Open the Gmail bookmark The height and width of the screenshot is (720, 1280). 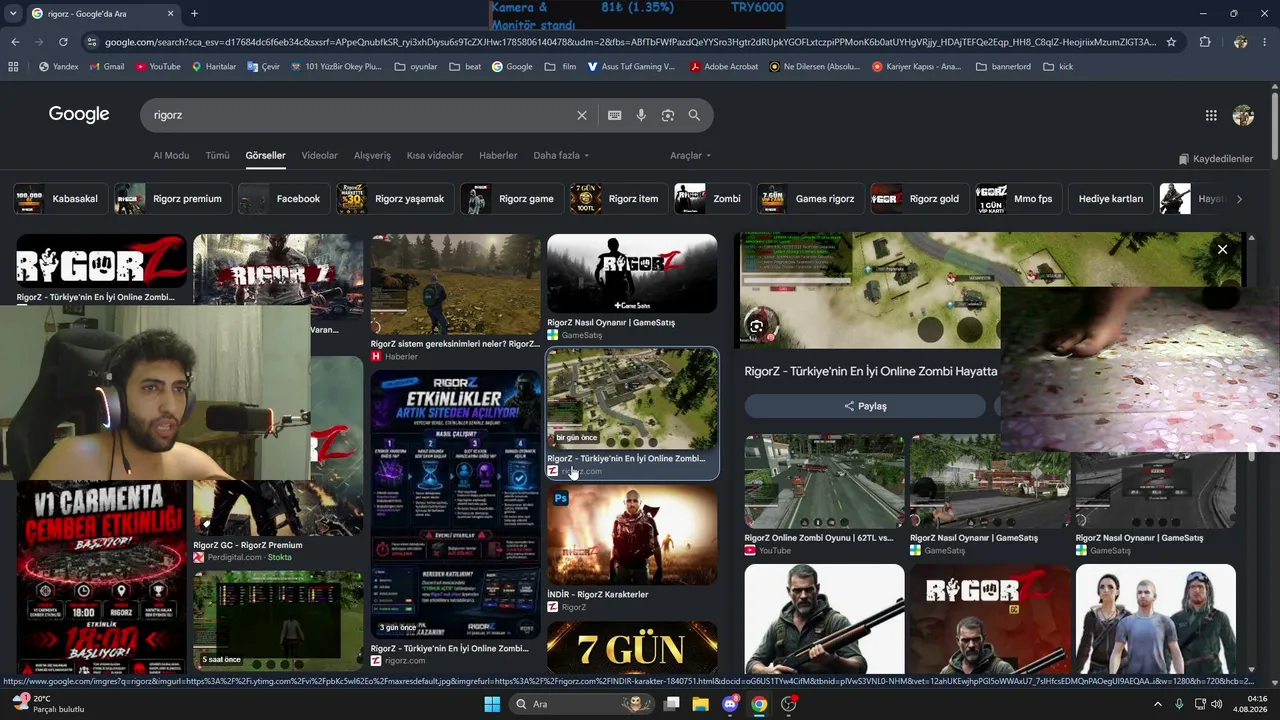106,67
